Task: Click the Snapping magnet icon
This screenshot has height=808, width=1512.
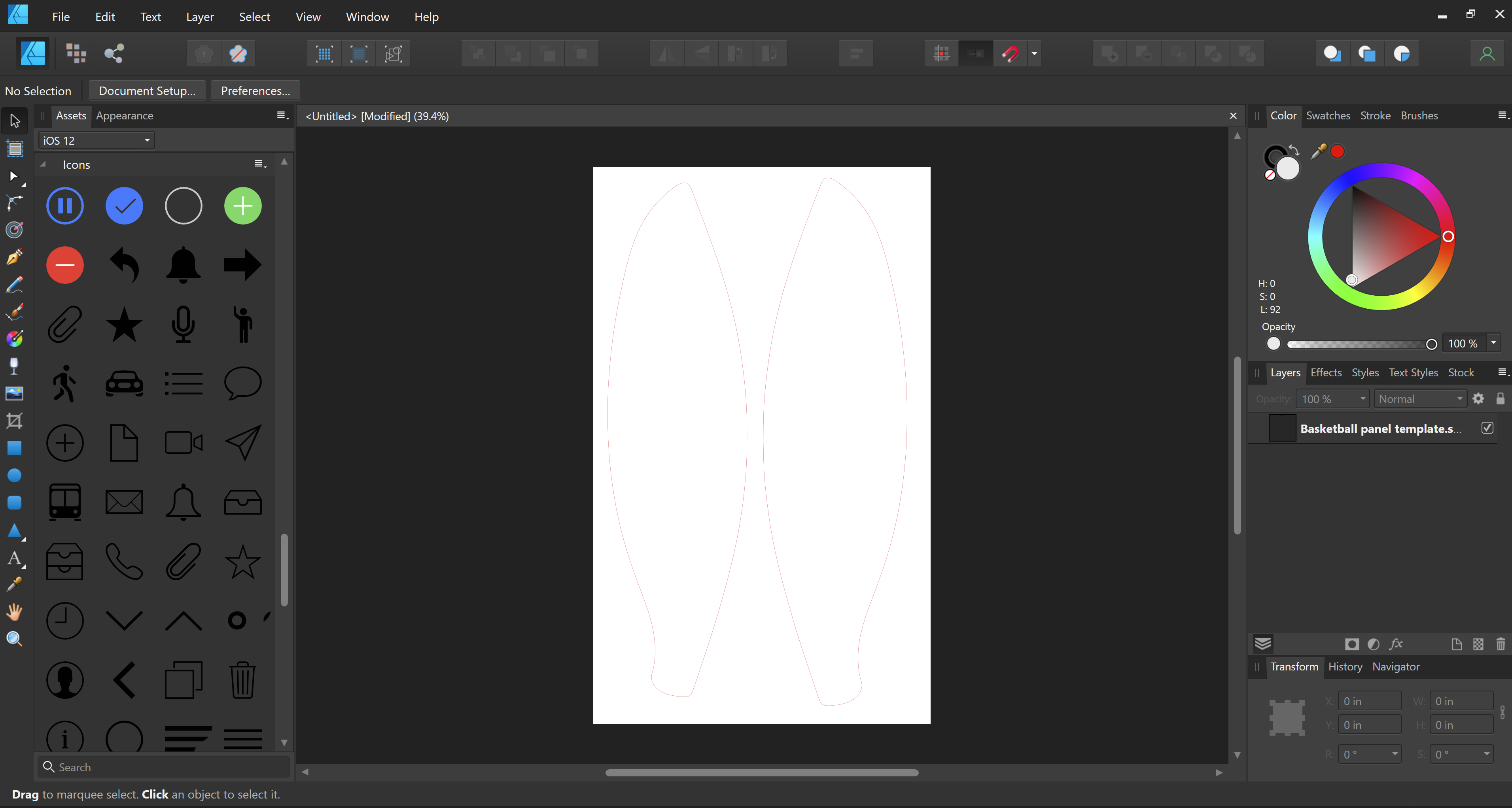Action: point(1010,54)
